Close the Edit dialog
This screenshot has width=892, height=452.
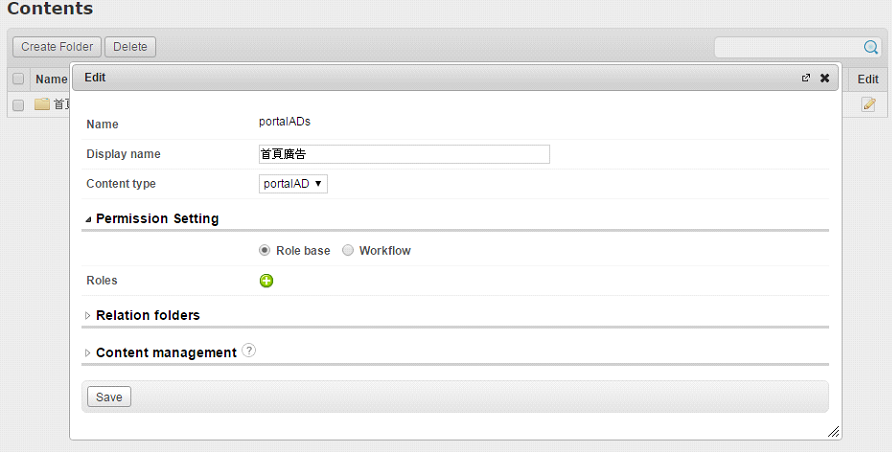[825, 78]
